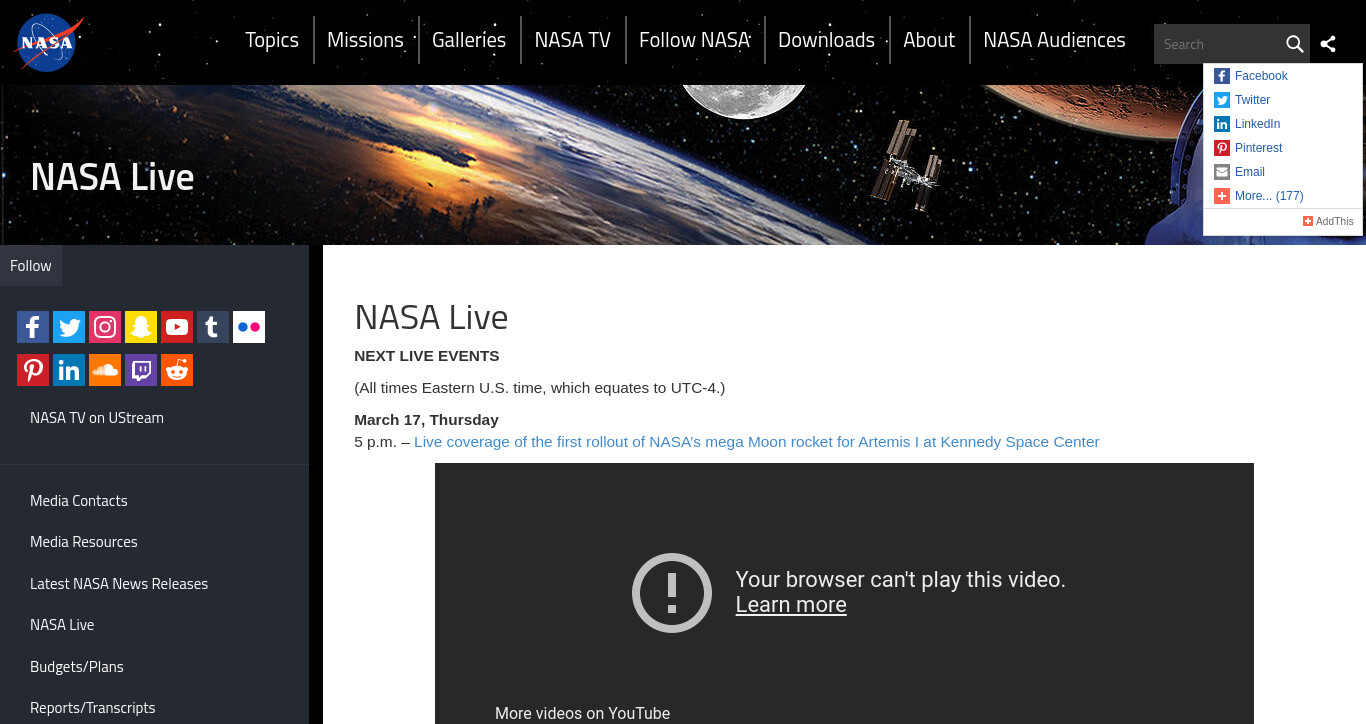This screenshot has width=1366, height=724.
Task: Open the NASA TV menu
Action: click(573, 40)
